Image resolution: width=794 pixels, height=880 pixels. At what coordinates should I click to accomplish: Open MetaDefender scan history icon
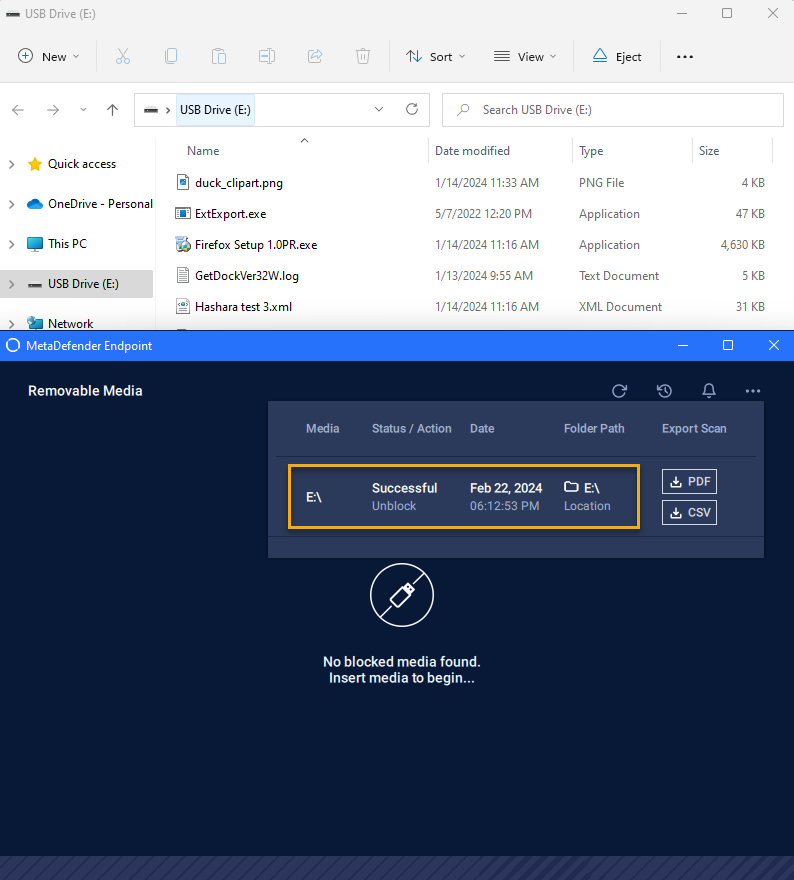point(664,391)
